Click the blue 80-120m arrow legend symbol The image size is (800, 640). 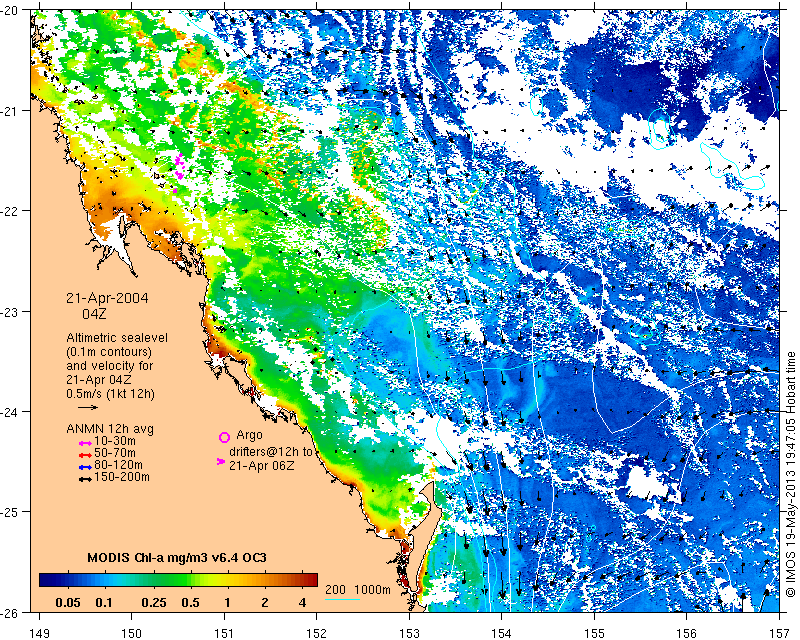85,467
